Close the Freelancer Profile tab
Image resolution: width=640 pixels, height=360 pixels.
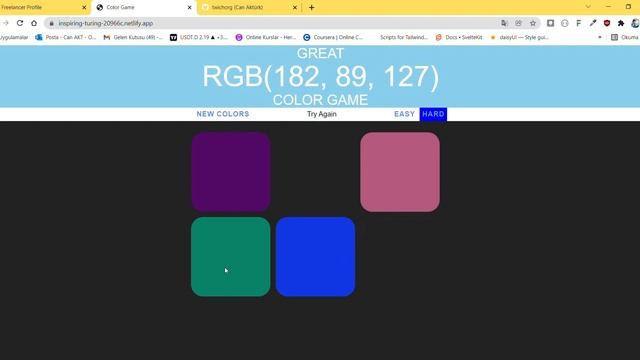pos(84,7)
